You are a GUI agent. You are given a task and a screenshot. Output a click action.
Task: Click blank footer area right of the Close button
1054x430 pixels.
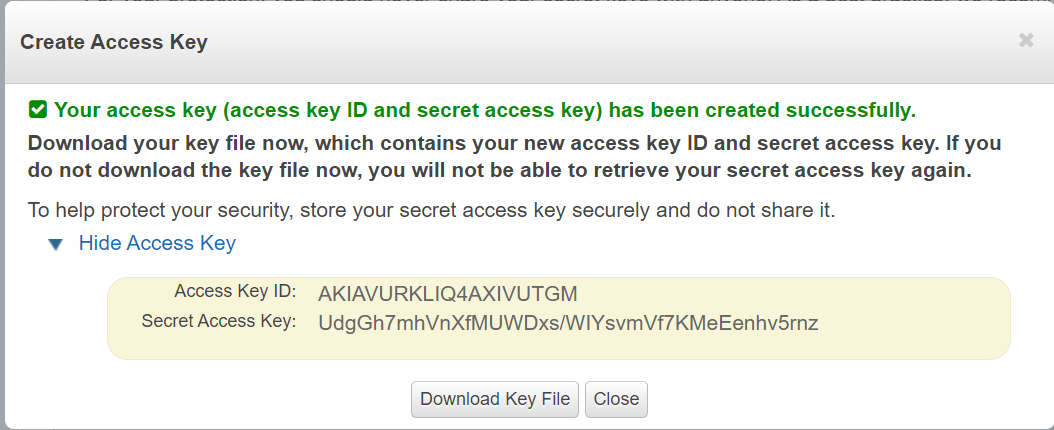click(x=850, y=399)
